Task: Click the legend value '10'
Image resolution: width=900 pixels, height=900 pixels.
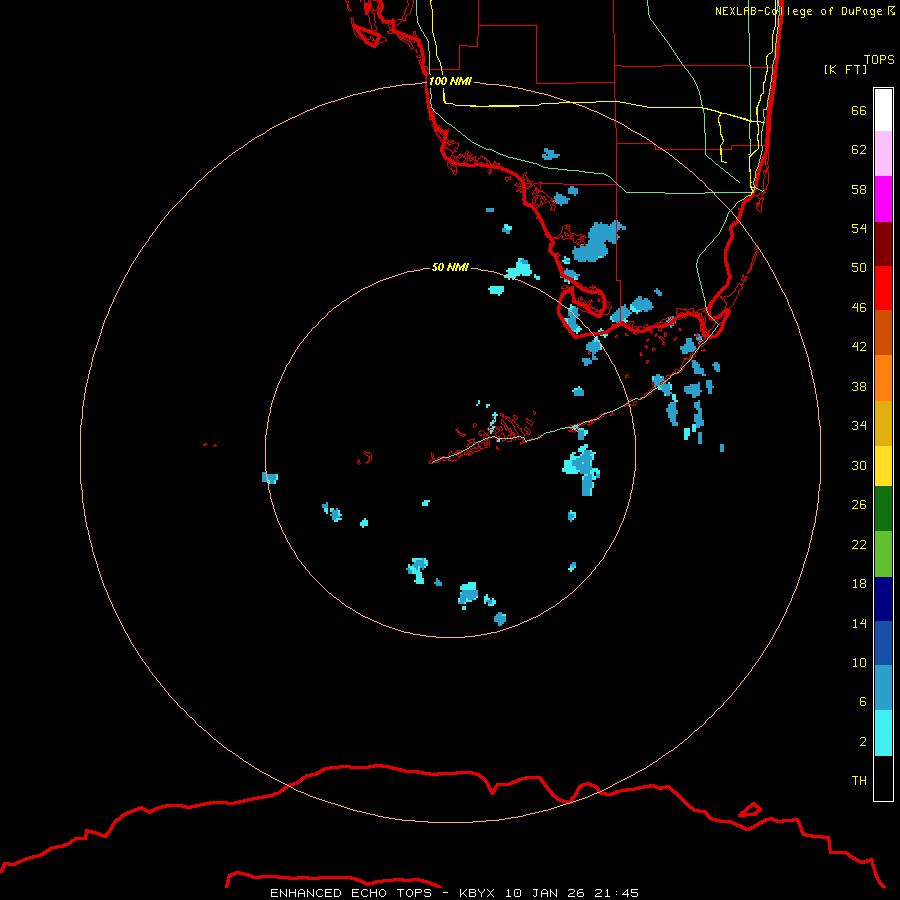Action: coord(859,662)
